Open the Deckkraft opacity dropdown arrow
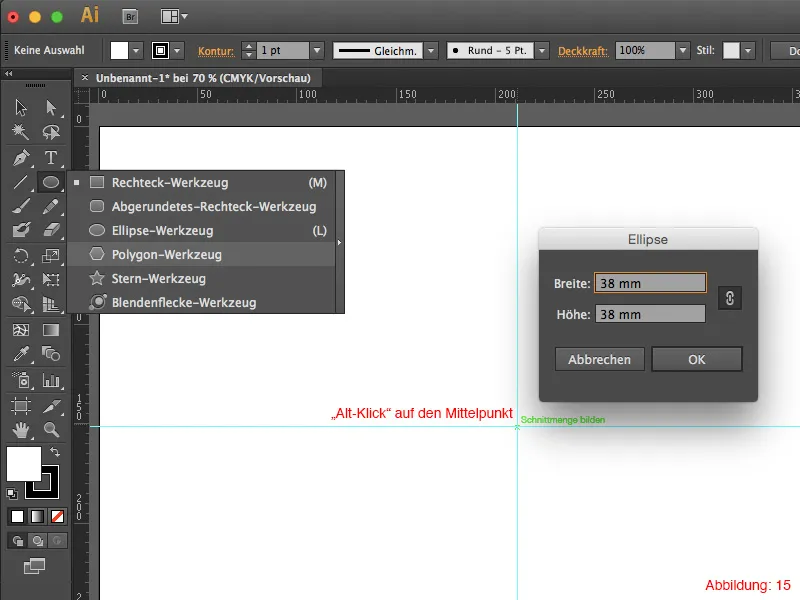Image resolution: width=800 pixels, height=600 pixels. point(683,51)
